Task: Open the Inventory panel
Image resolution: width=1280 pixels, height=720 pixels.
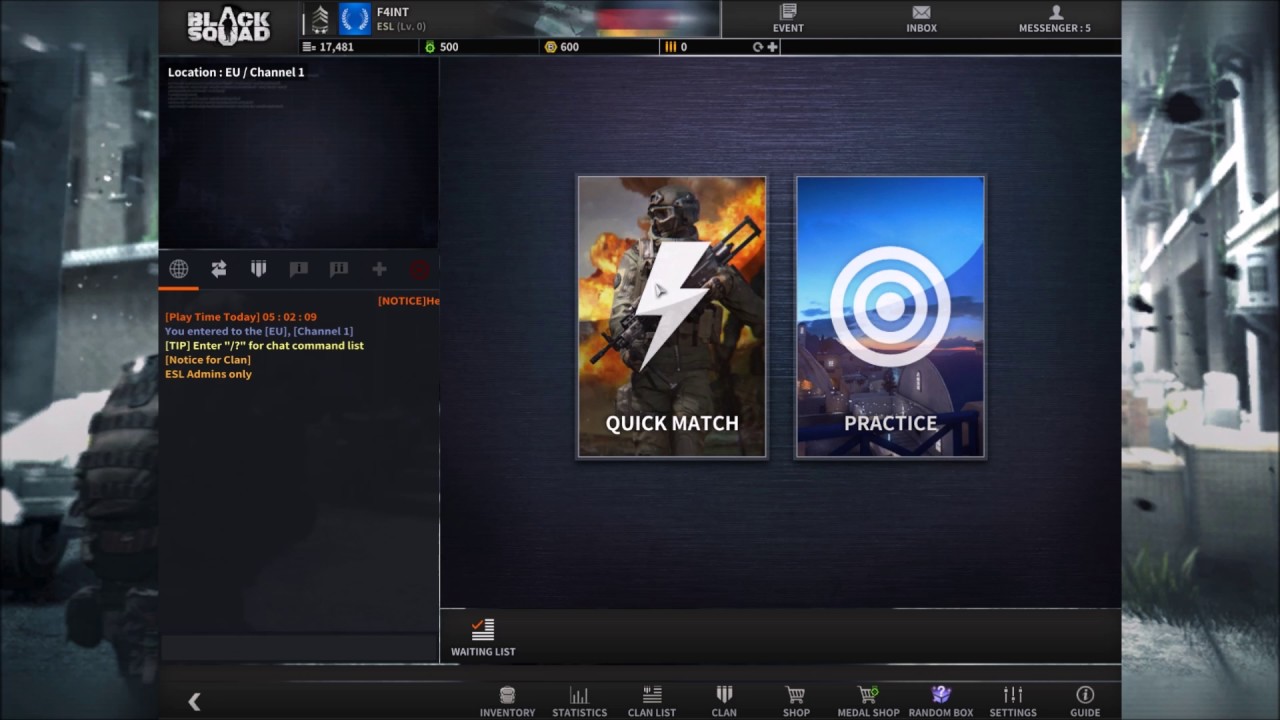Action: point(507,700)
